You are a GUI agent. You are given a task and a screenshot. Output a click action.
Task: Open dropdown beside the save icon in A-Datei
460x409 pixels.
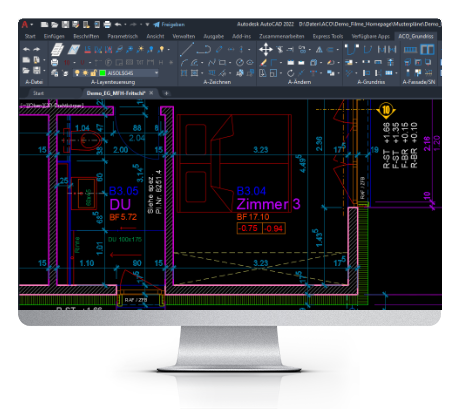click(x=44, y=71)
